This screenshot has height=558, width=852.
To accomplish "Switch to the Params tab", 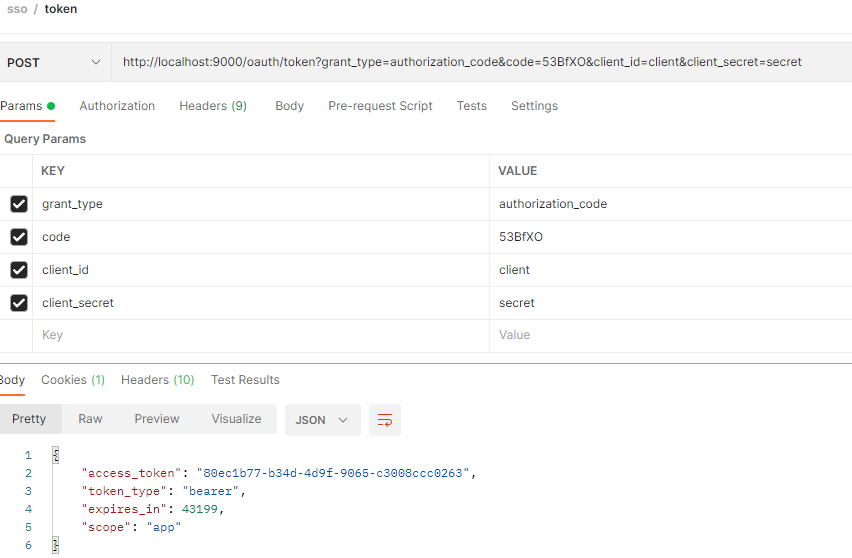I will click(27, 106).
